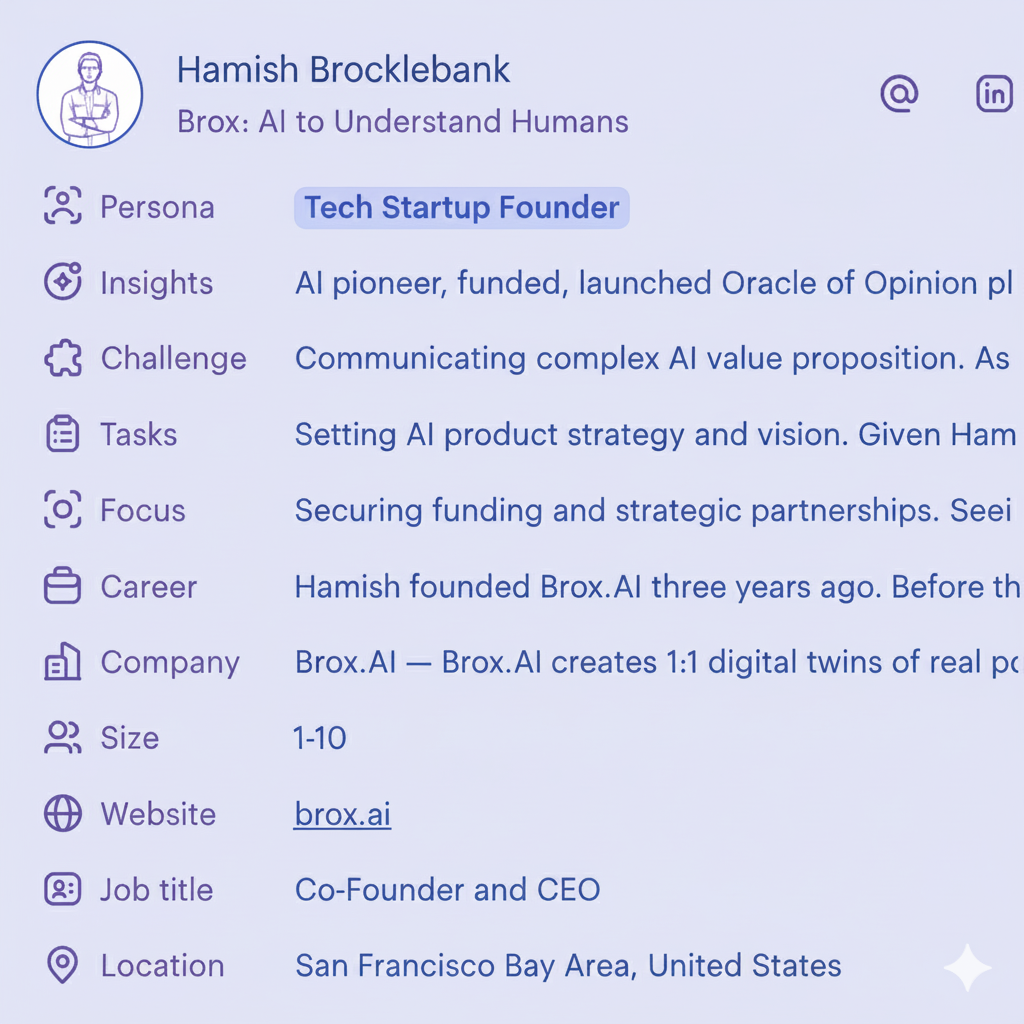Click Hamish Brocklebank's profile avatar
Viewport: 1024px width, 1024px height.
(90, 95)
